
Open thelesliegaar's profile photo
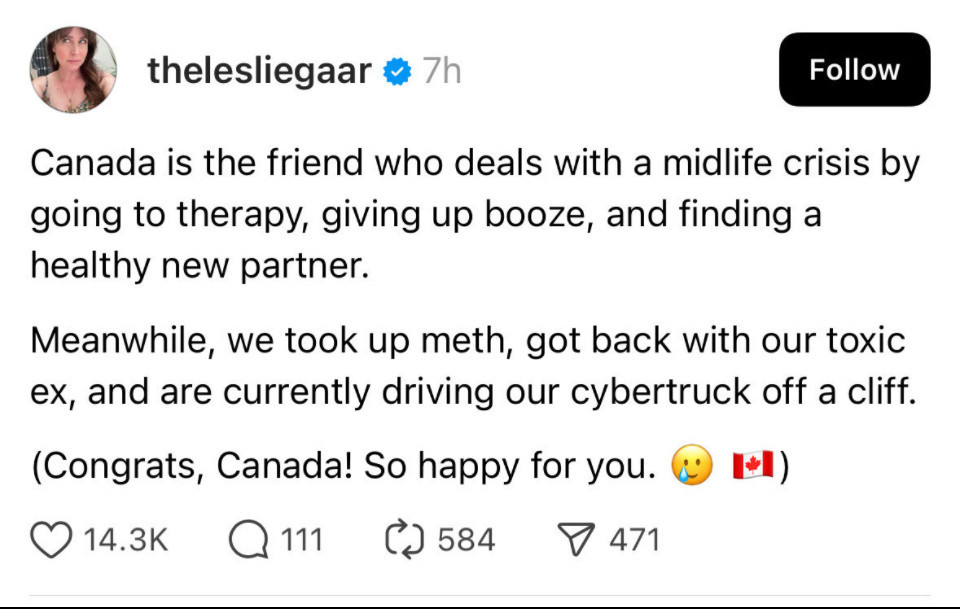pos(73,70)
